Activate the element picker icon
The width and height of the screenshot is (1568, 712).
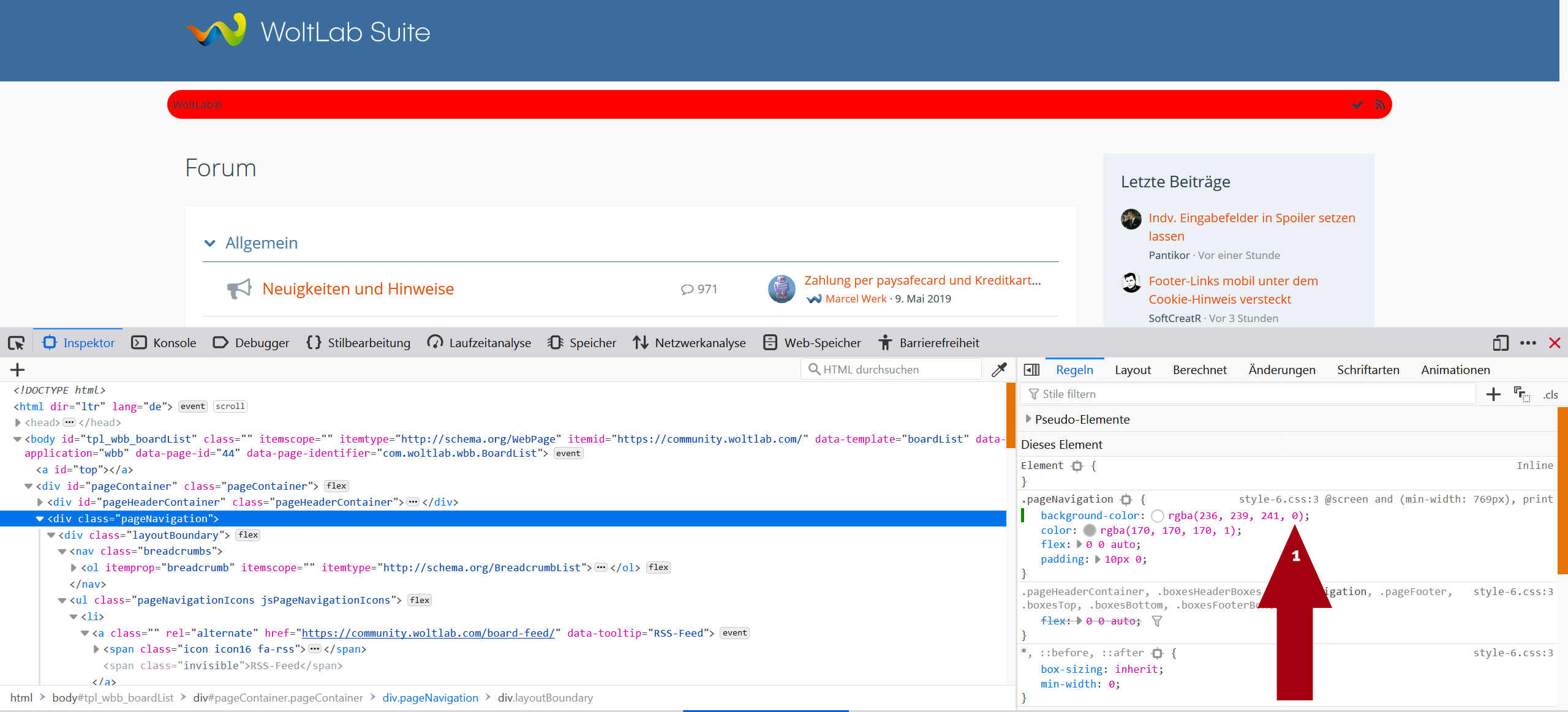click(x=17, y=343)
